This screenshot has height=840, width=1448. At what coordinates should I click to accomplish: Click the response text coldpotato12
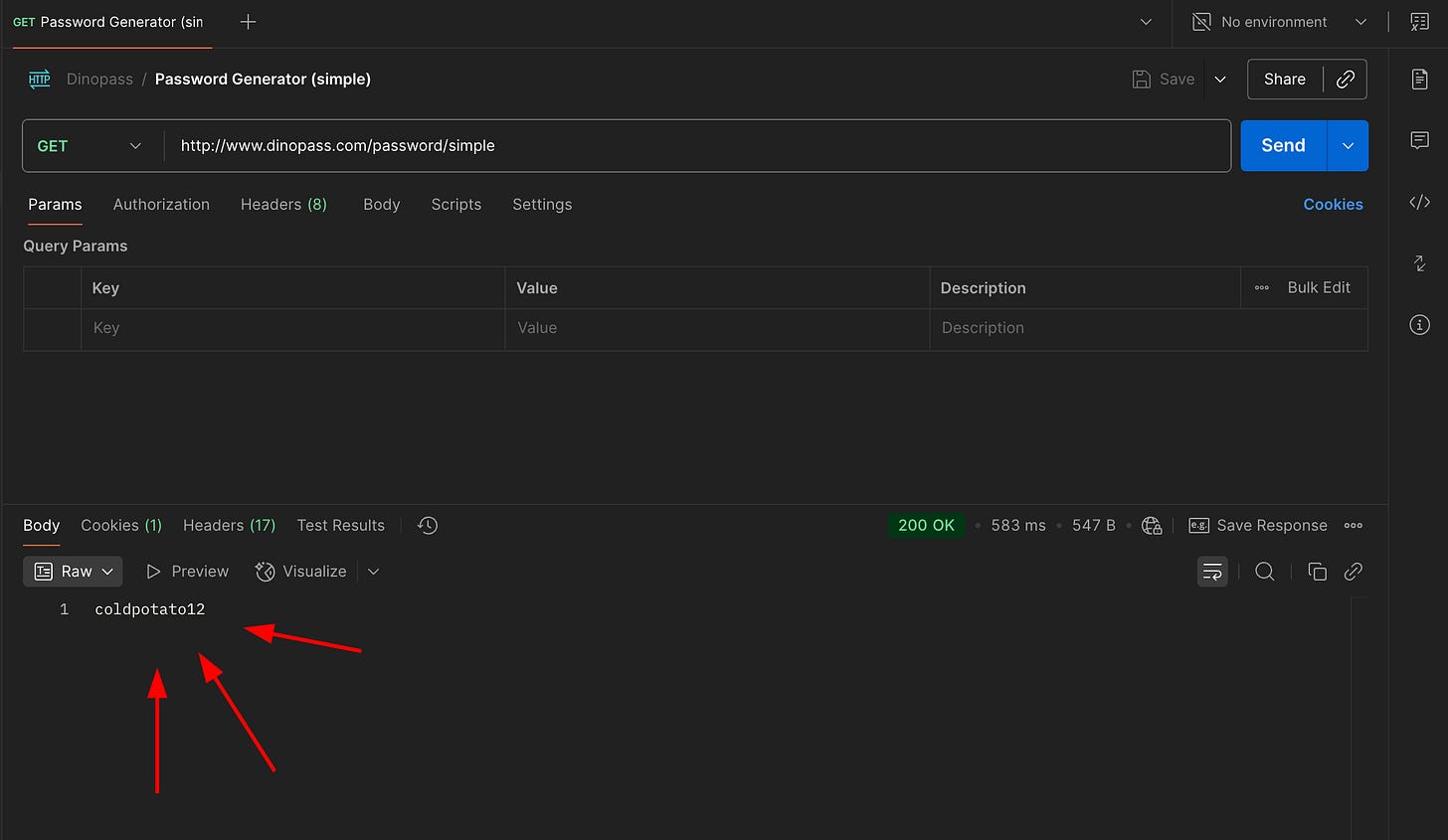pos(150,609)
